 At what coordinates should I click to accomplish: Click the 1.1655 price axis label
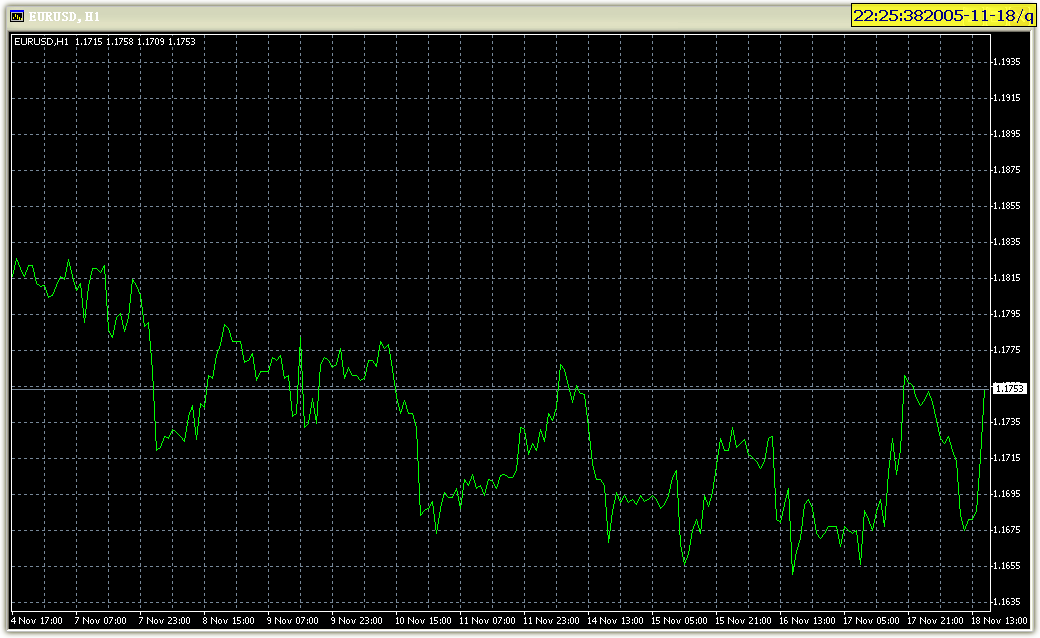pos(1007,566)
